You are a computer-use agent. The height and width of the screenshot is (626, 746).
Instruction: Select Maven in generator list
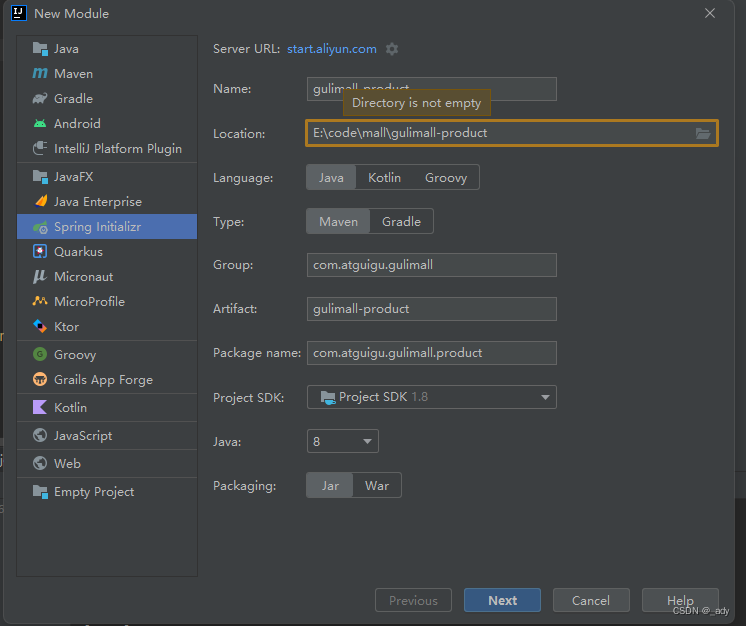pos(107,74)
